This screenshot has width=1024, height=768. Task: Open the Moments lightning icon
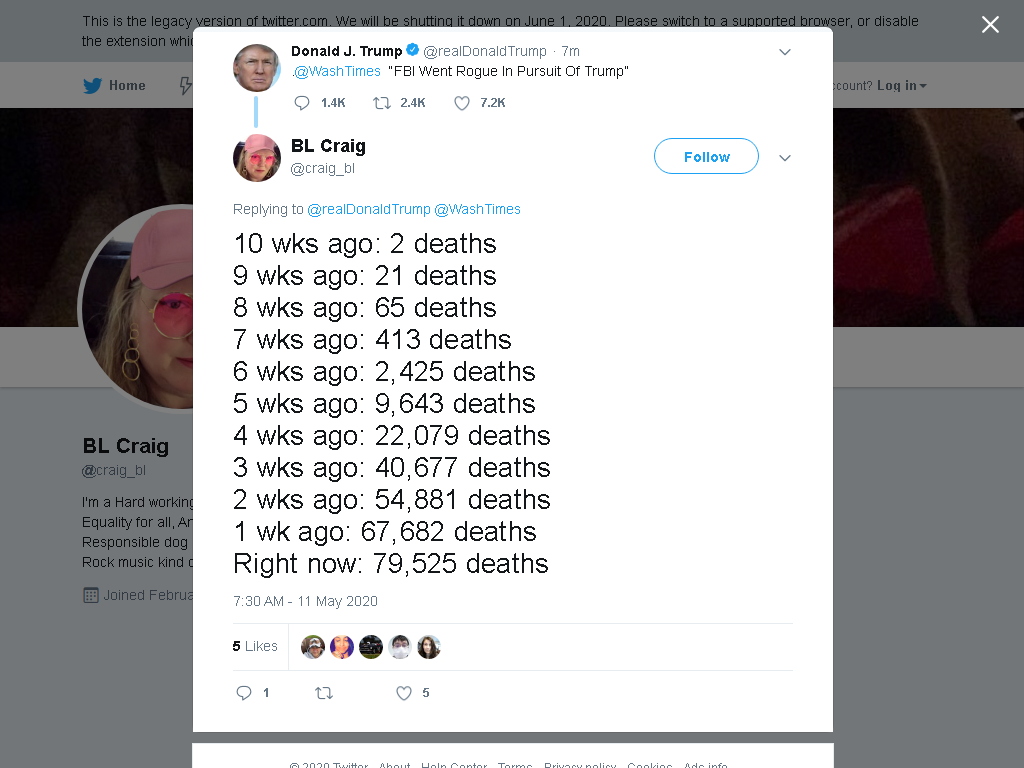(x=185, y=86)
